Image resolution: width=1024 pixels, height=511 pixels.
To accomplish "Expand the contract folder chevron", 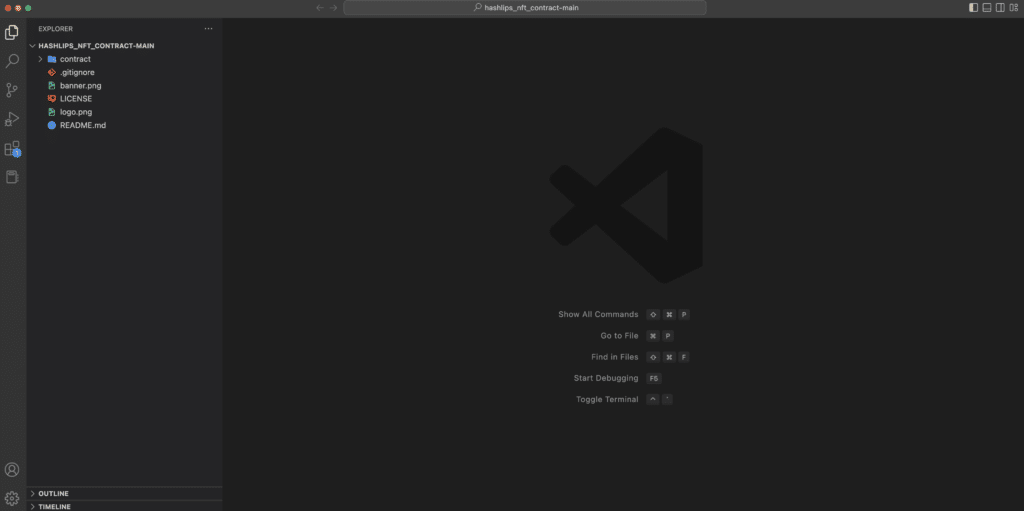I will [40, 59].
